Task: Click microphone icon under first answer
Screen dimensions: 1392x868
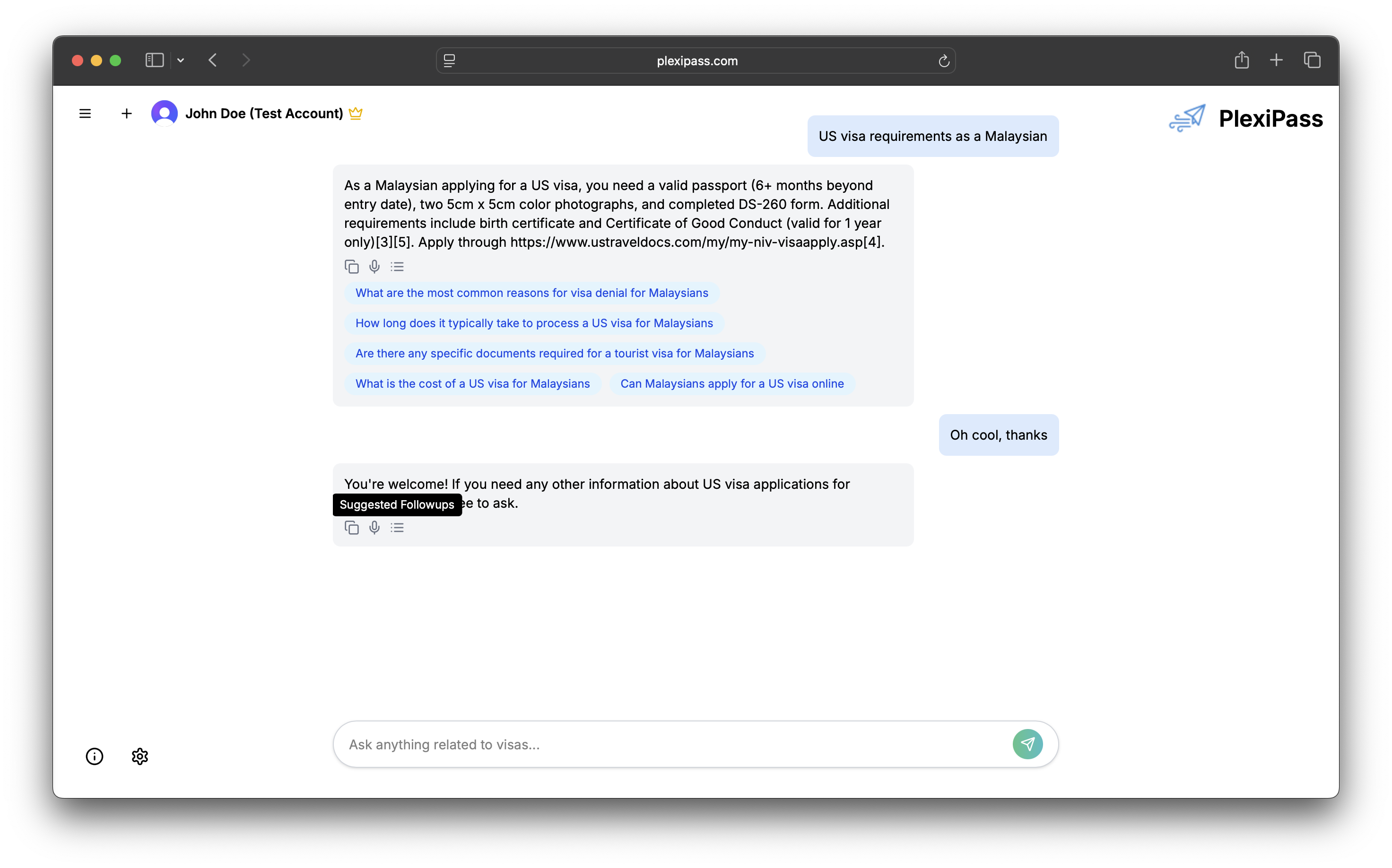Action: pos(374,267)
